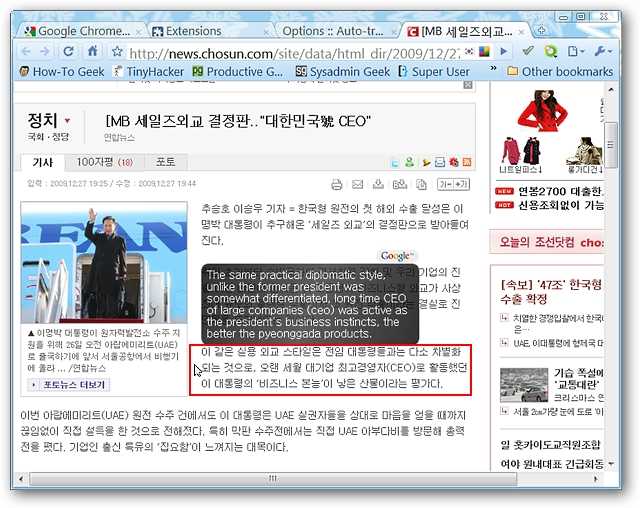Open the [속보] '47조' 한국형 headline
Screen dimensions: 640x508
[x=551, y=291]
